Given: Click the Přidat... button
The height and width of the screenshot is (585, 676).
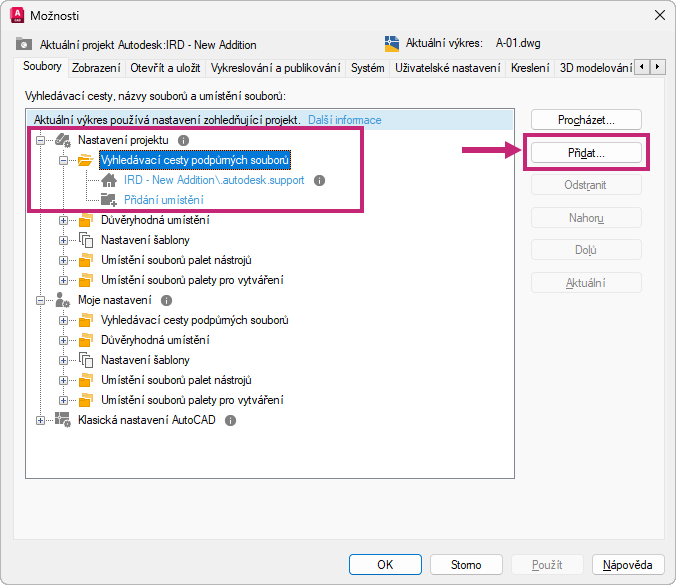Looking at the screenshot, I should pos(586,153).
